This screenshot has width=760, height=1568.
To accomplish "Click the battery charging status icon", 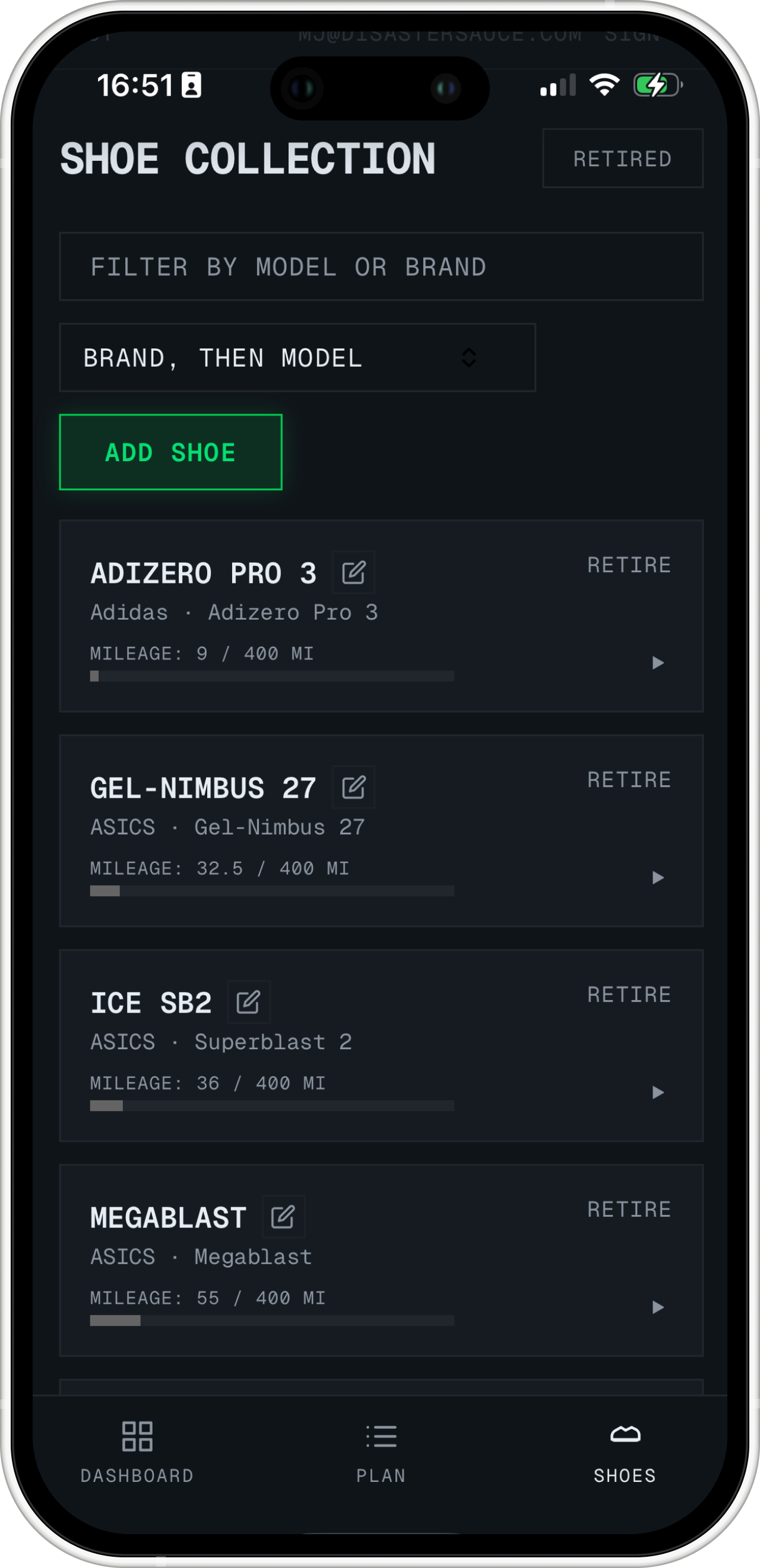I will (657, 85).
